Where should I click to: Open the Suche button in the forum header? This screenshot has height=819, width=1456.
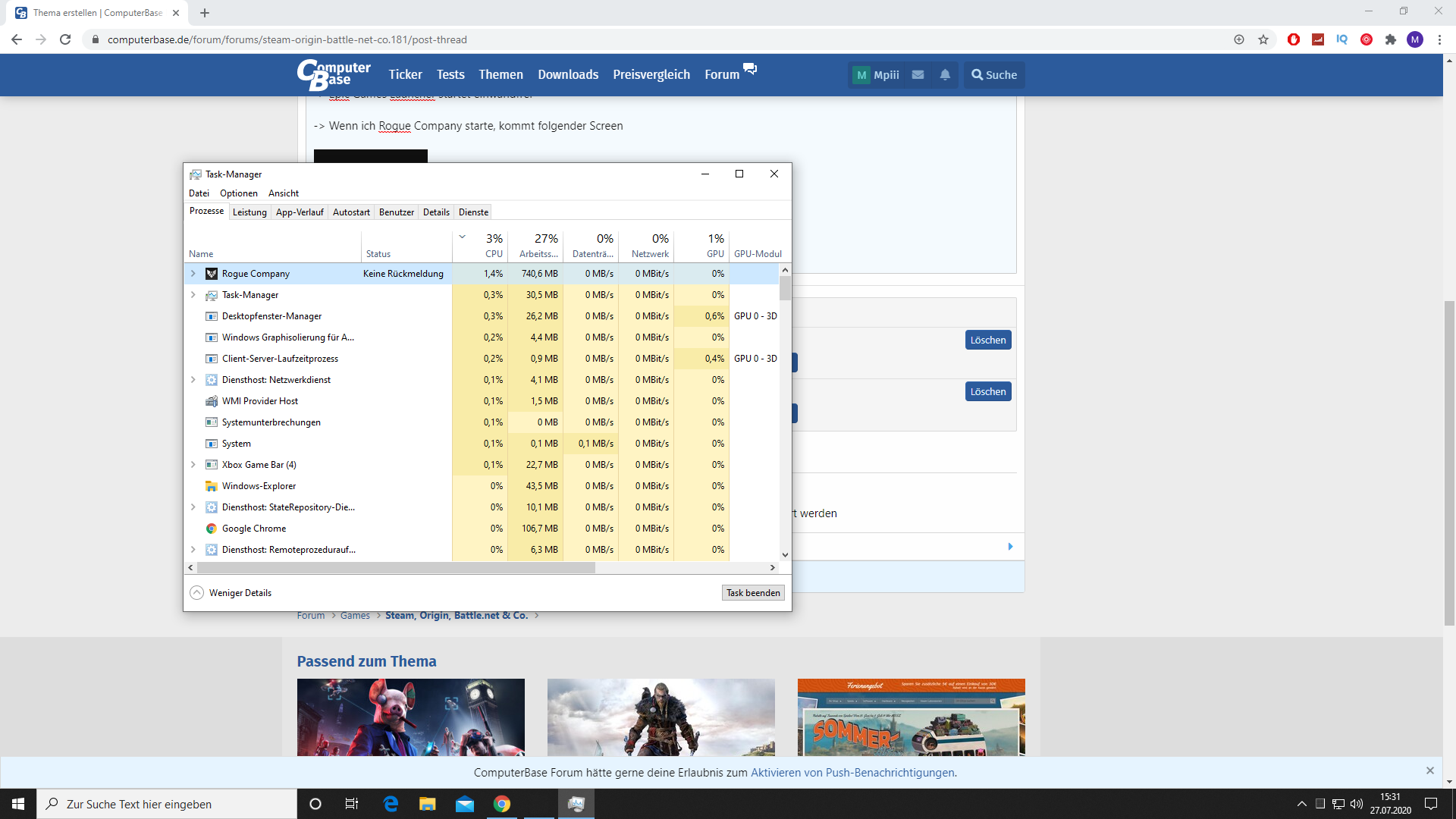click(994, 75)
